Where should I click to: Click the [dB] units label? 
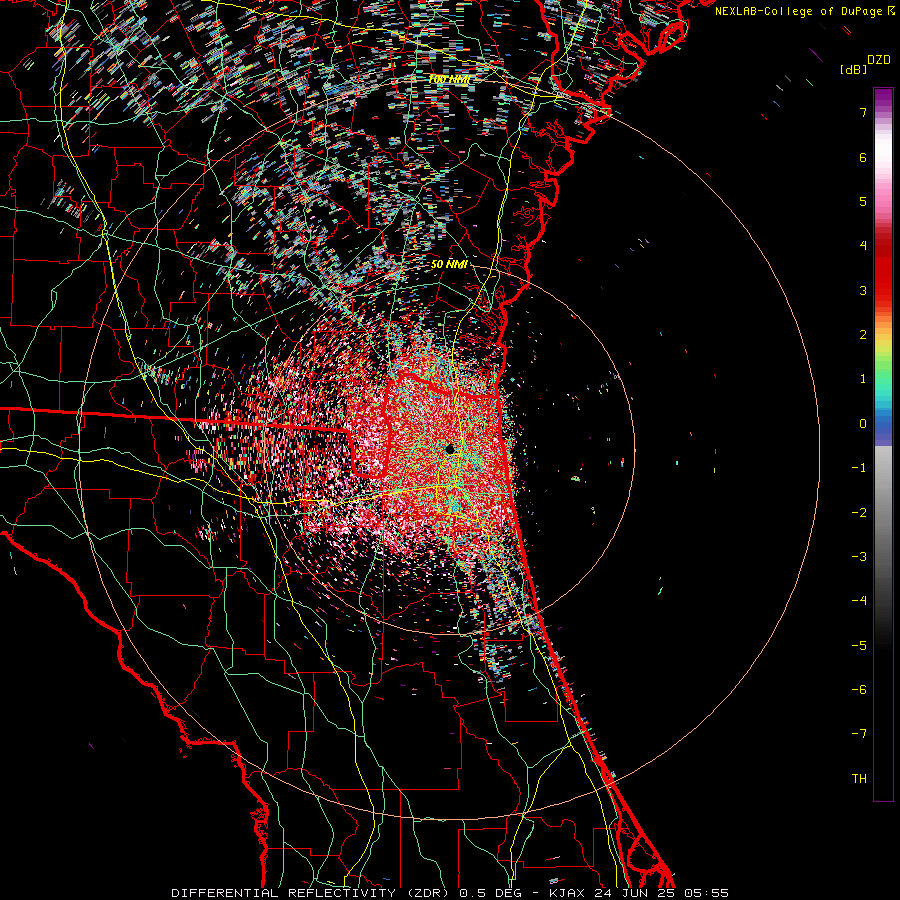point(853,69)
